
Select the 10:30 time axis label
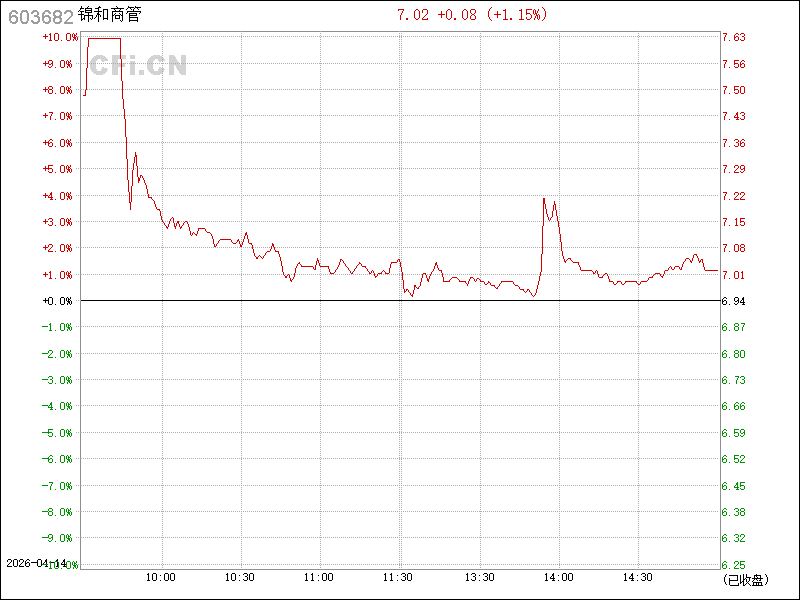point(240,577)
